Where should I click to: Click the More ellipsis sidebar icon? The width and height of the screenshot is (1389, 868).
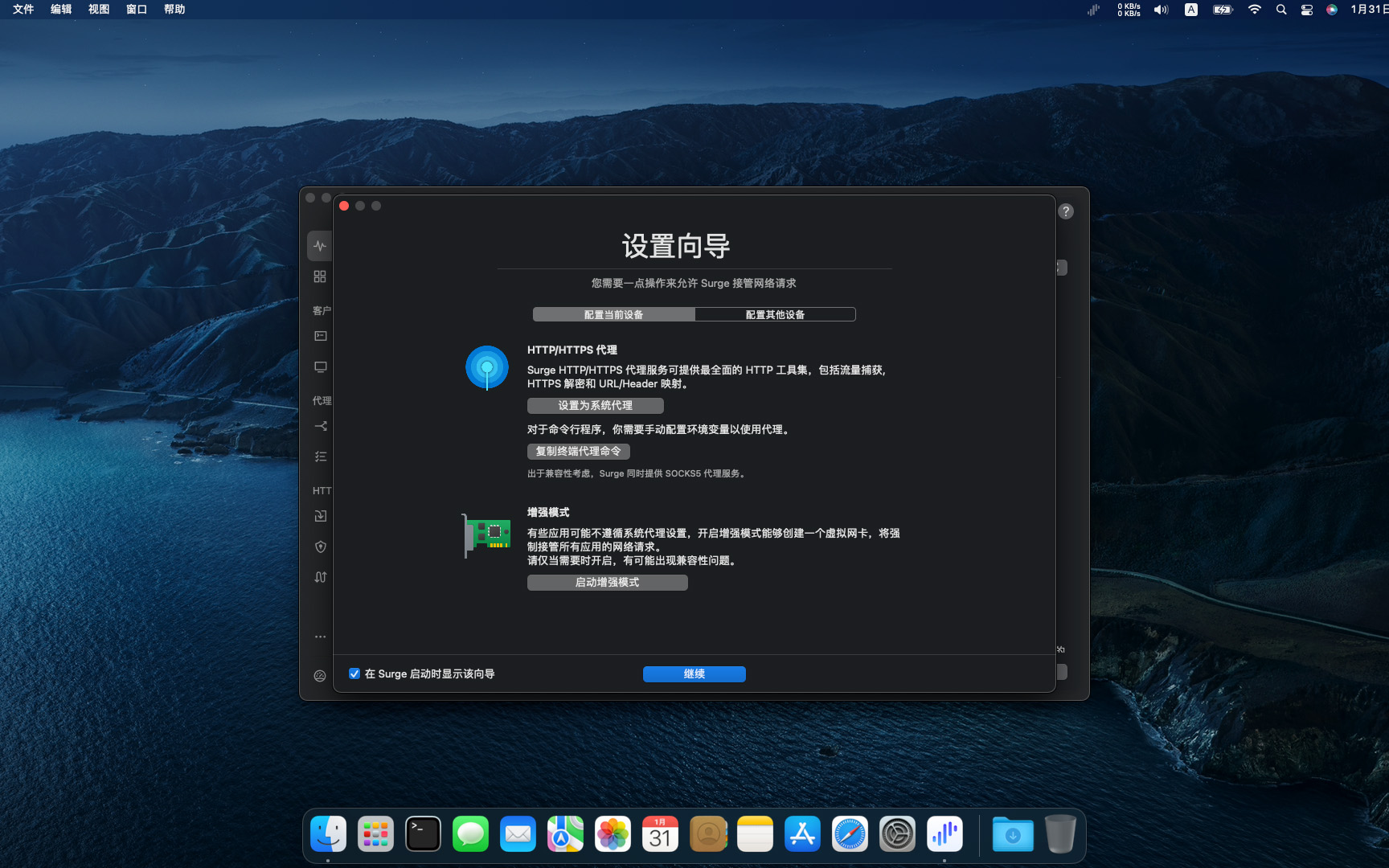[320, 637]
